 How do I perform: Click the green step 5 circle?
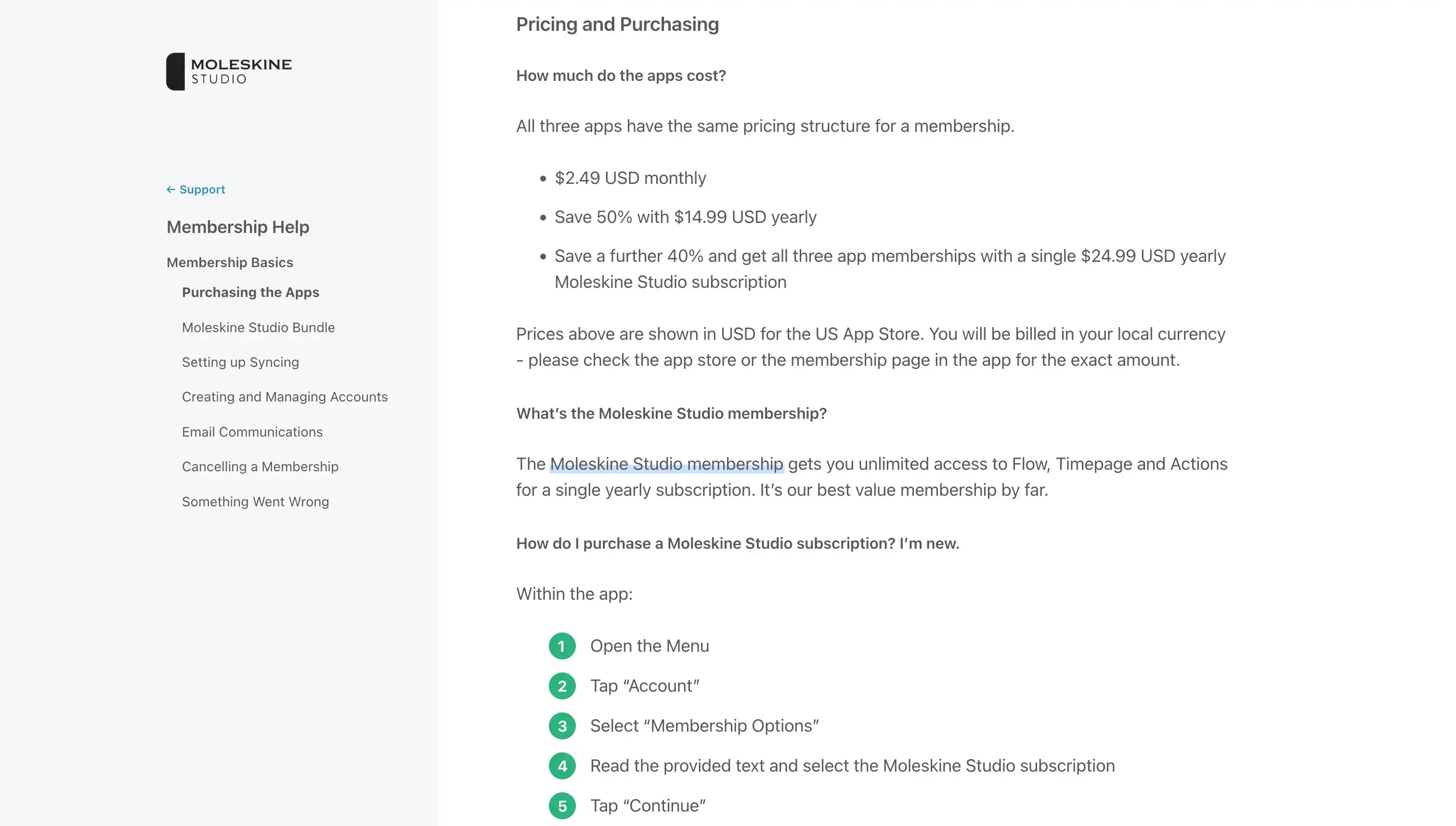(561, 806)
